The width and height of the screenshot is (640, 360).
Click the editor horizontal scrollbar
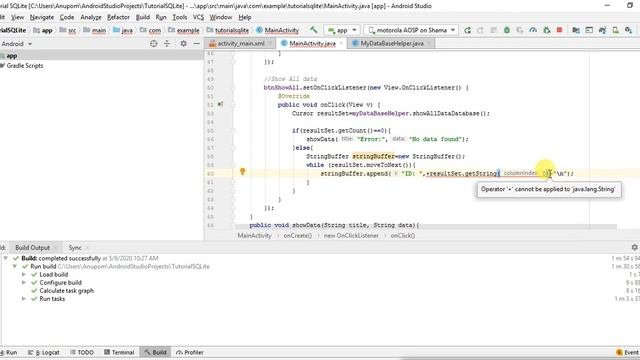[x=426, y=227]
